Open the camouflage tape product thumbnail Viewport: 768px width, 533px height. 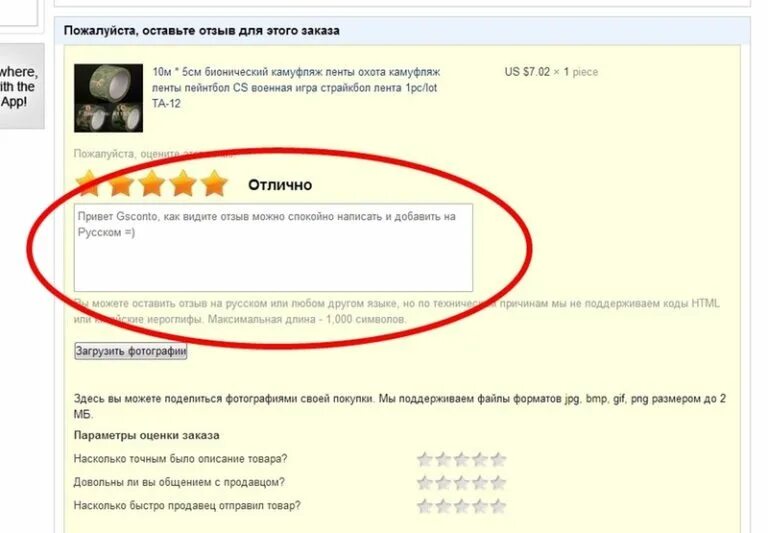point(108,98)
